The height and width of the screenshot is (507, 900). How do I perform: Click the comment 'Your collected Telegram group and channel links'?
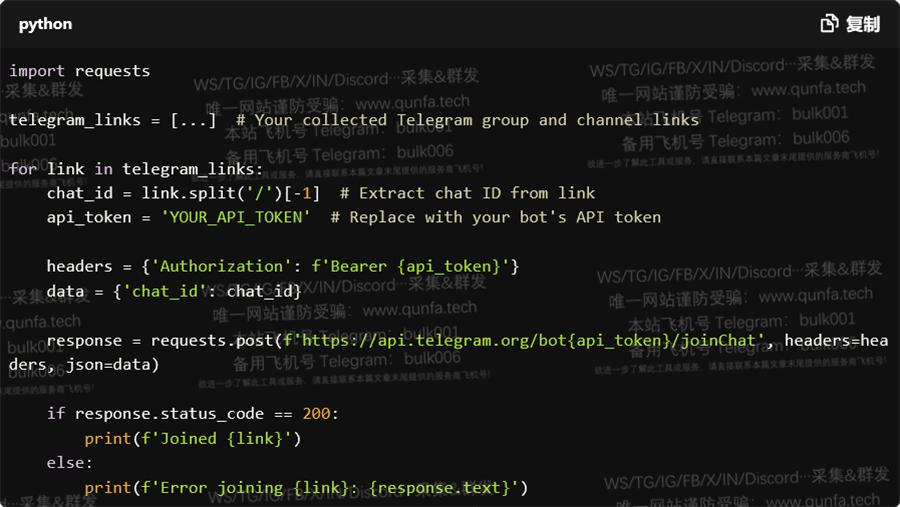pos(468,120)
